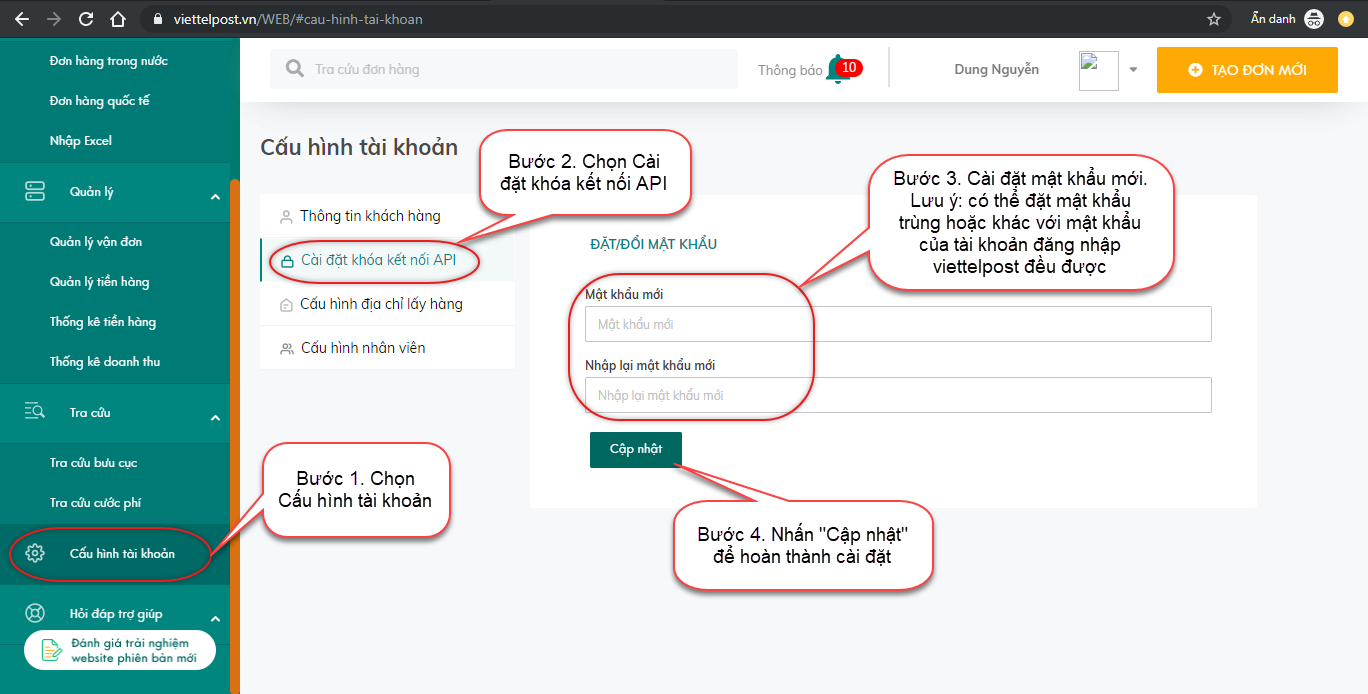Focus the Tra cứu đơn hàng search box
1368x694 pixels.
click(x=504, y=69)
